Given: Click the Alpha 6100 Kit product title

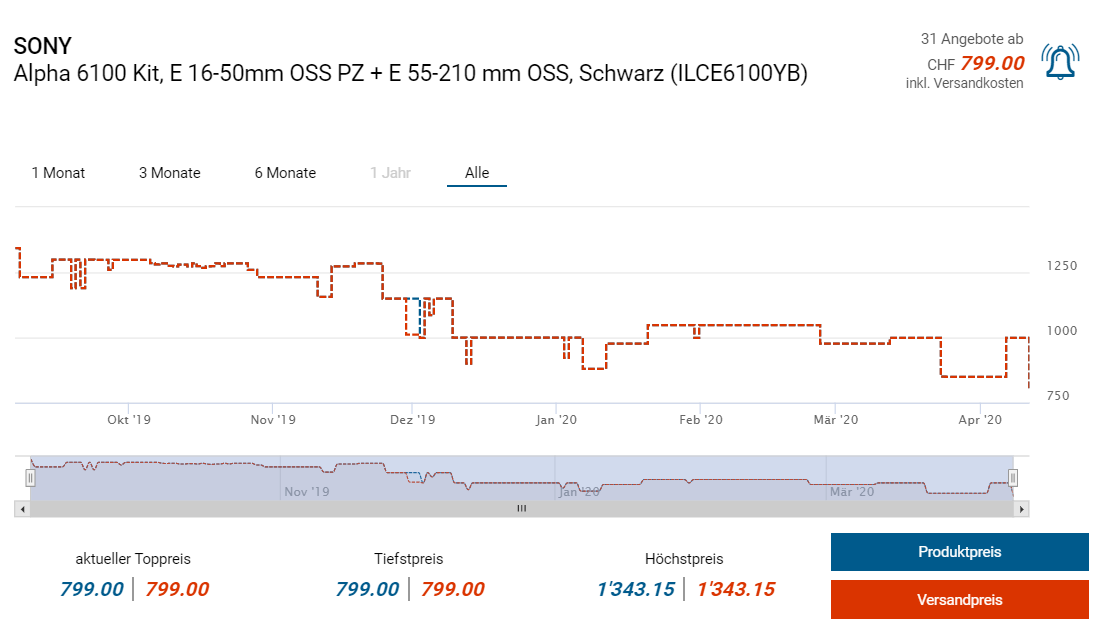Looking at the screenshot, I should pyautogui.click(x=410, y=73).
